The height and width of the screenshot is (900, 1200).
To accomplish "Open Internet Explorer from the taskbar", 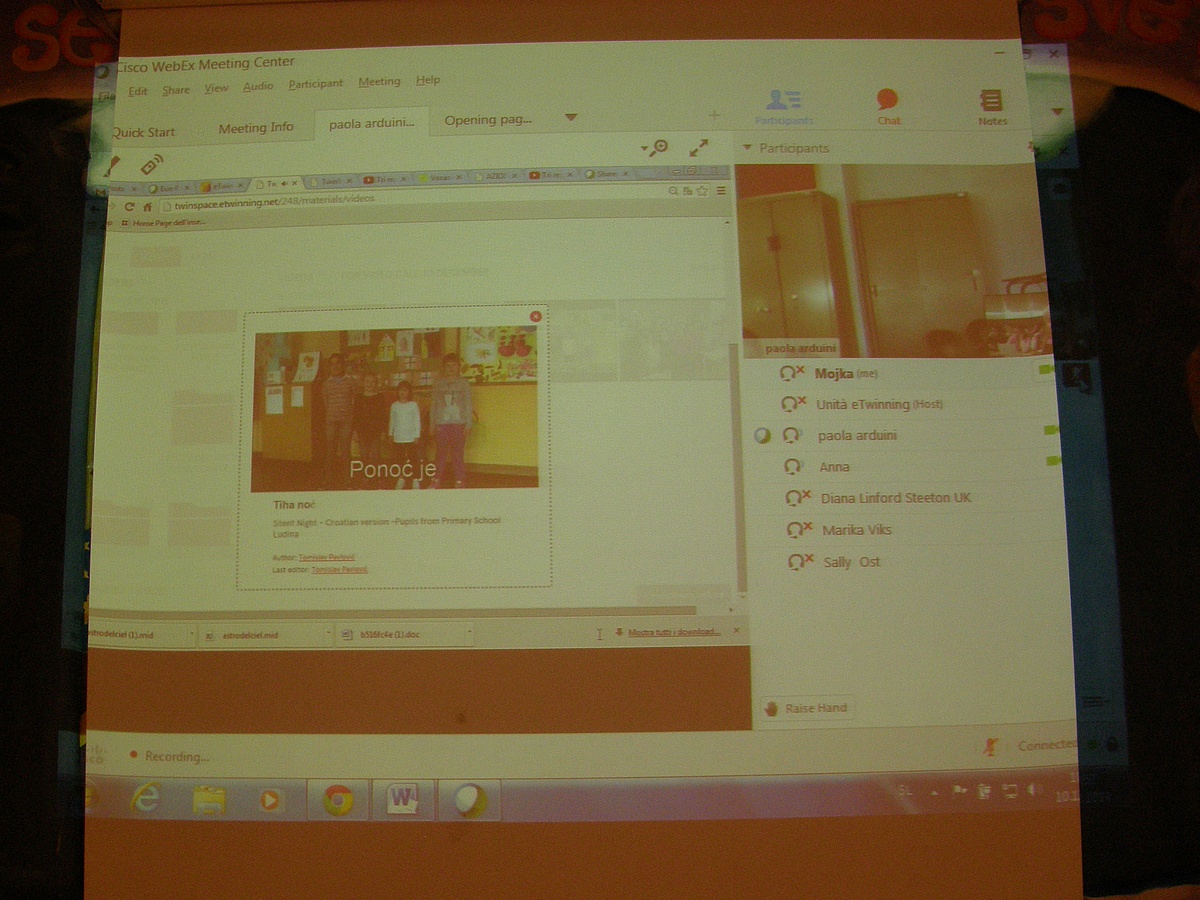I will [x=146, y=799].
